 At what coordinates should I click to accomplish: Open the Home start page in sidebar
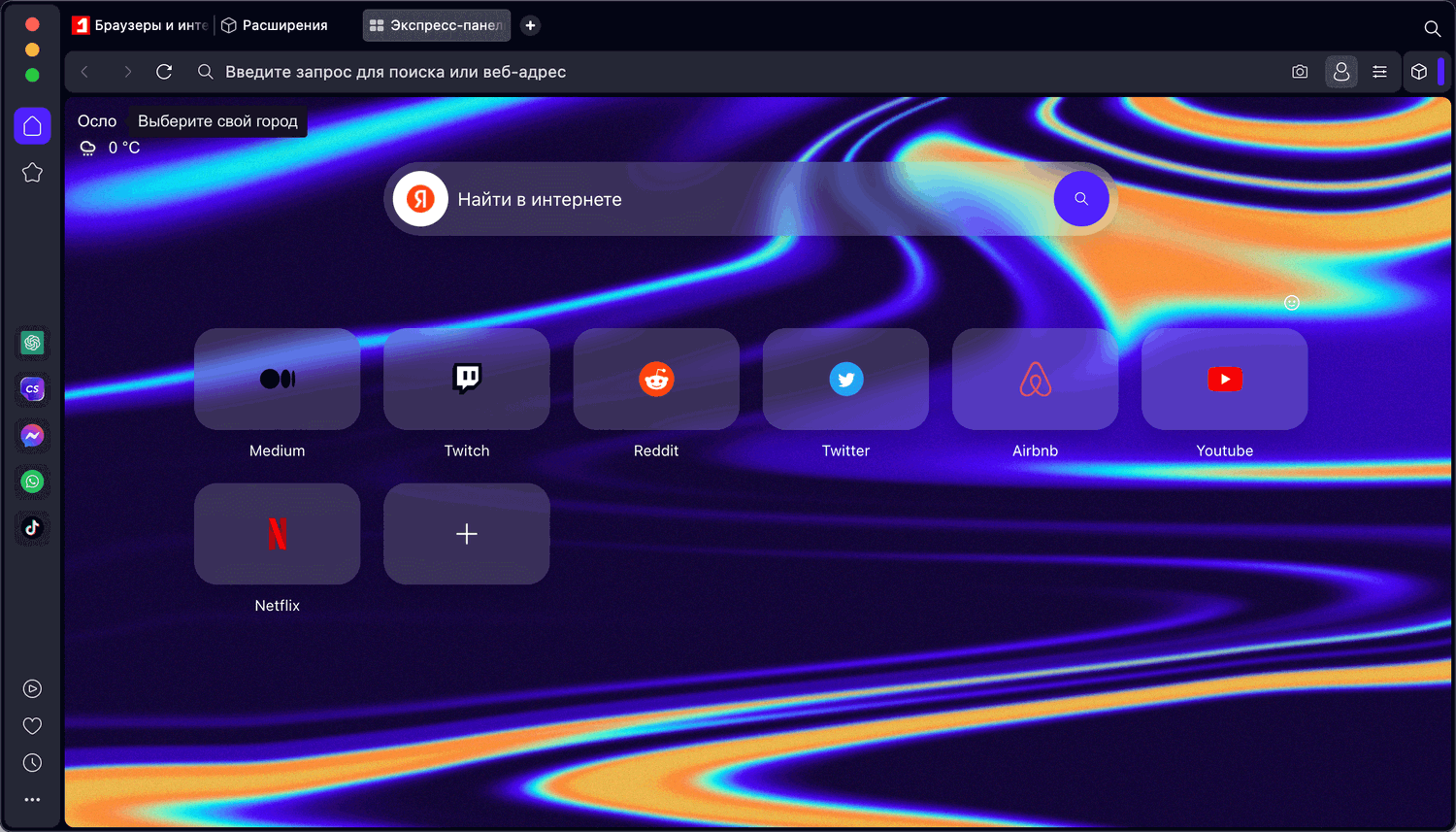pyautogui.click(x=32, y=125)
